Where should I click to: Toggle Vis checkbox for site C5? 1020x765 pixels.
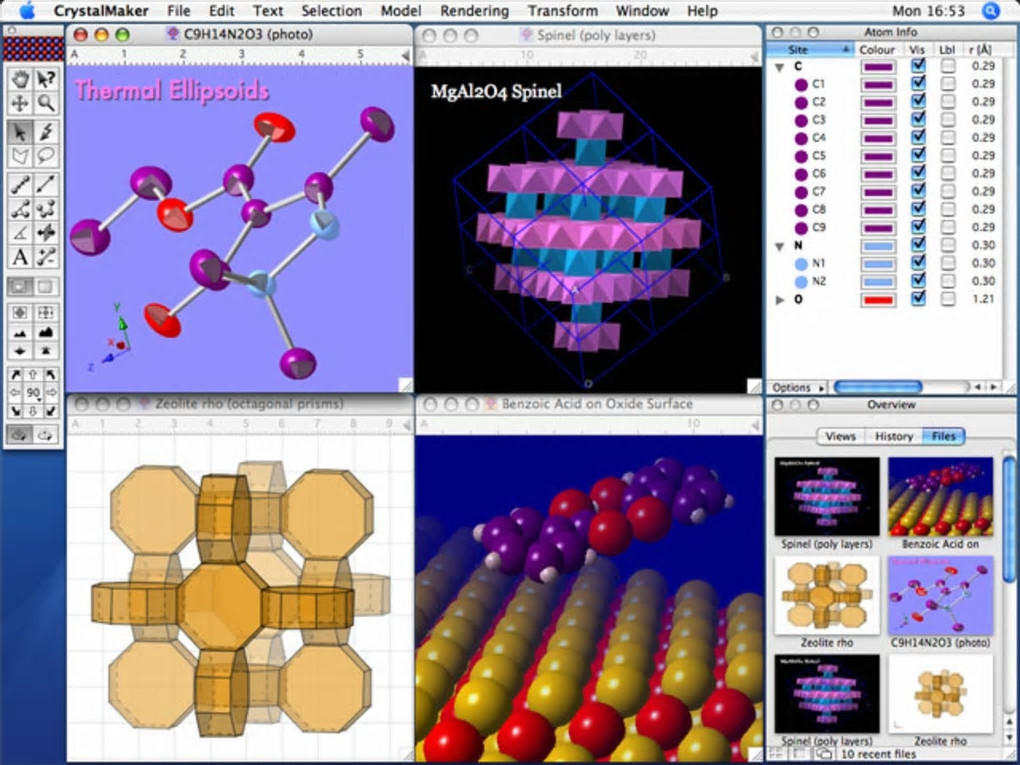(x=918, y=155)
